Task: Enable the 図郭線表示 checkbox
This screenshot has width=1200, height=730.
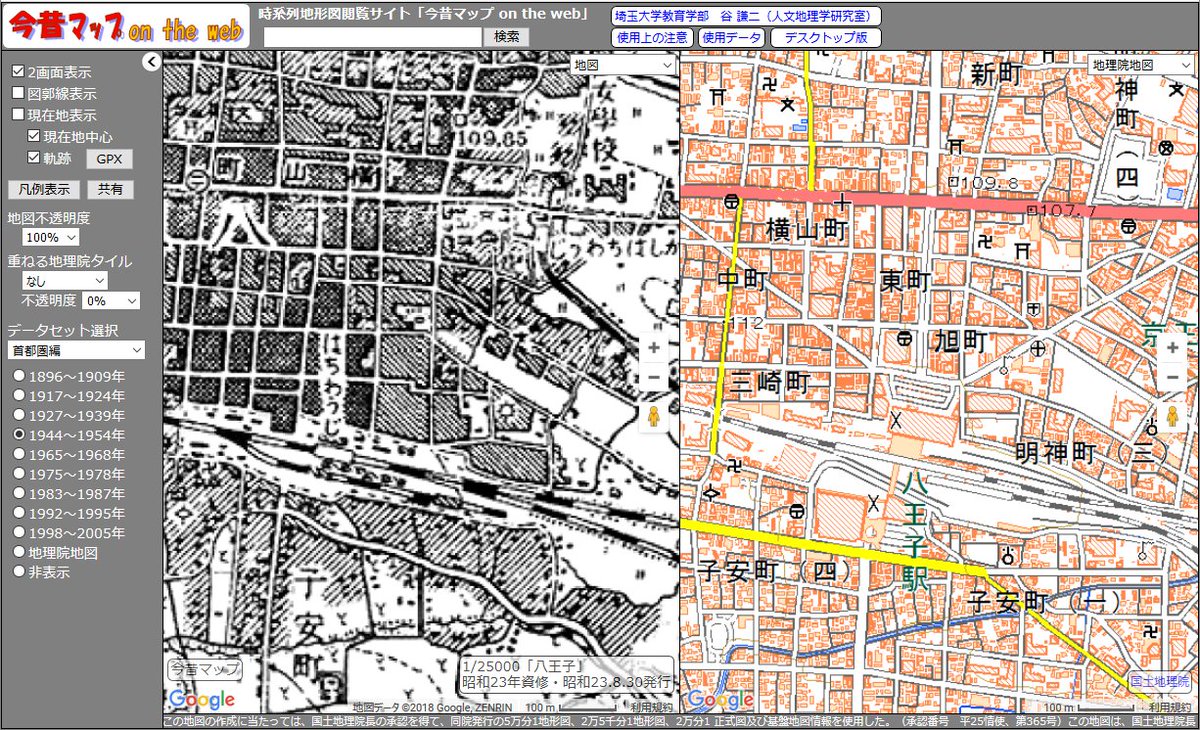Action: pos(18,93)
